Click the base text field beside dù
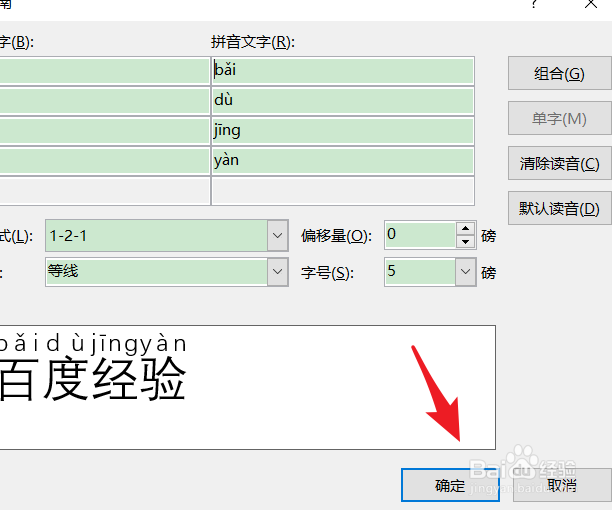The width and height of the screenshot is (612, 510). pyautogui.click(x=105, y=101)
